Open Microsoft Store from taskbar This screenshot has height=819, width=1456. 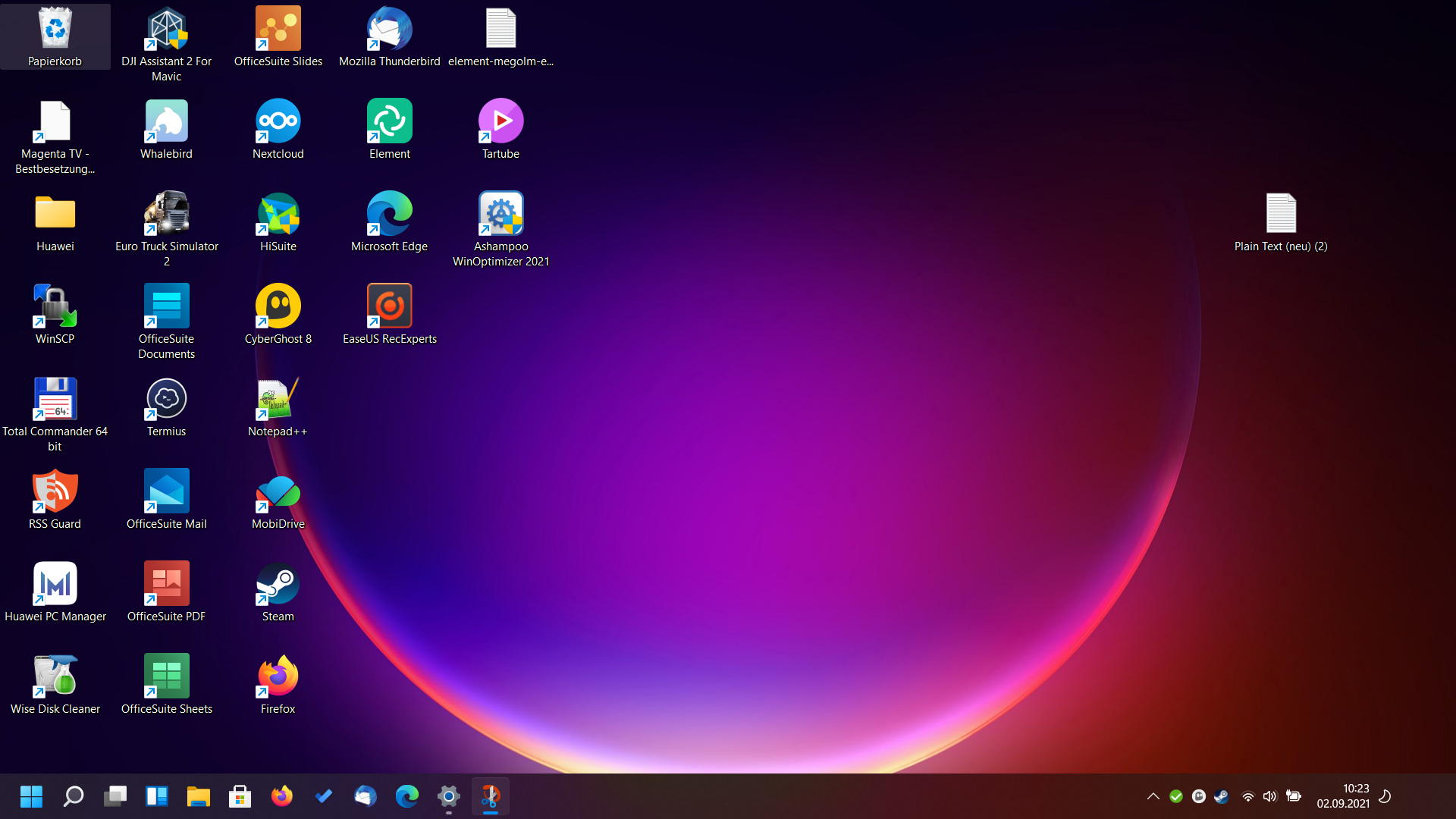[x=240, y=796]
